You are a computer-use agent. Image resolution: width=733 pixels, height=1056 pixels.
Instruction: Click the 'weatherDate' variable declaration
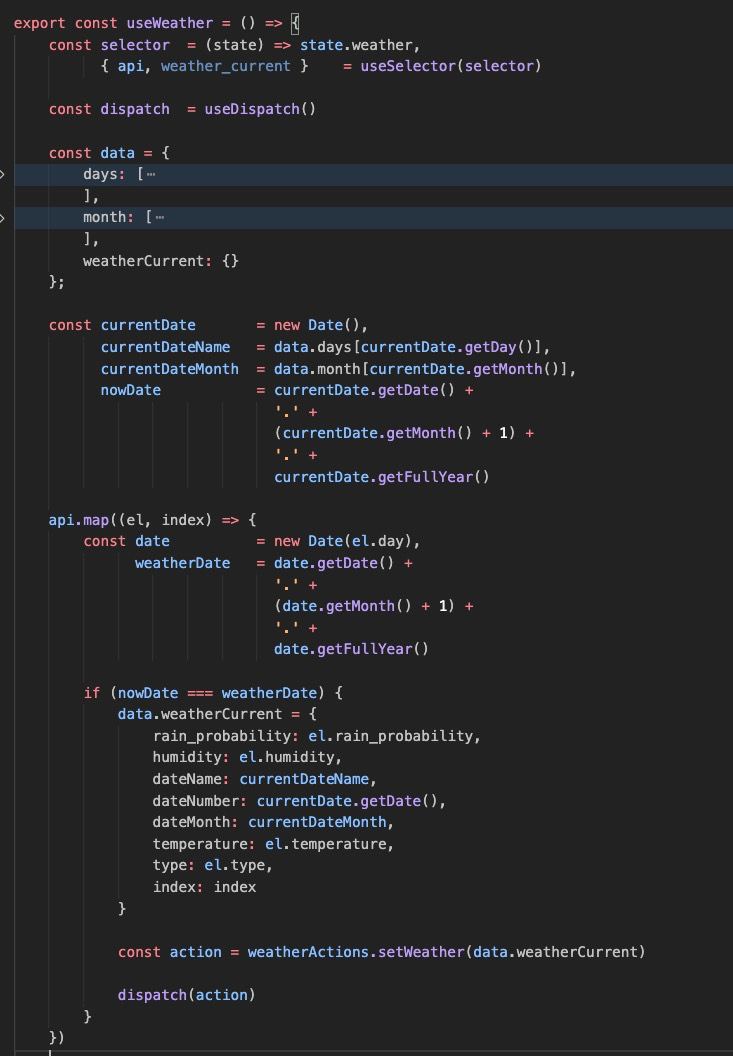(183, 563)
